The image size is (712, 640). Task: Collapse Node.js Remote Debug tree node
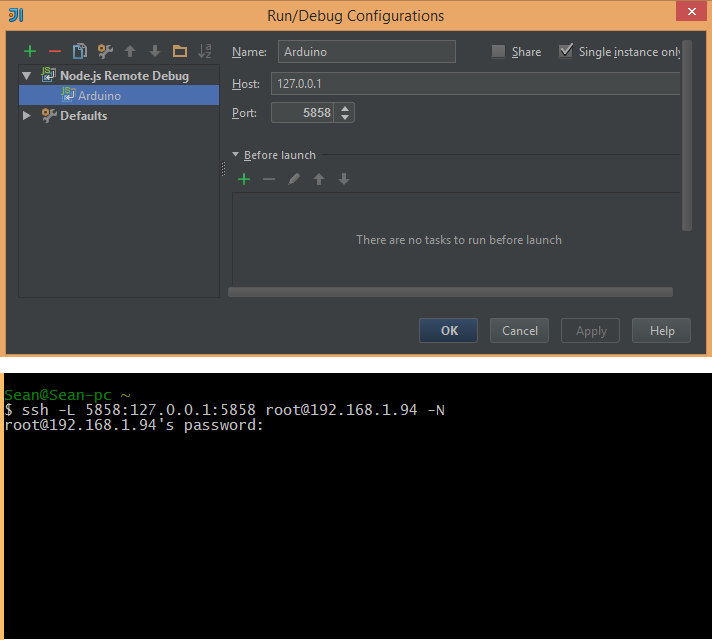pos(27,76)
